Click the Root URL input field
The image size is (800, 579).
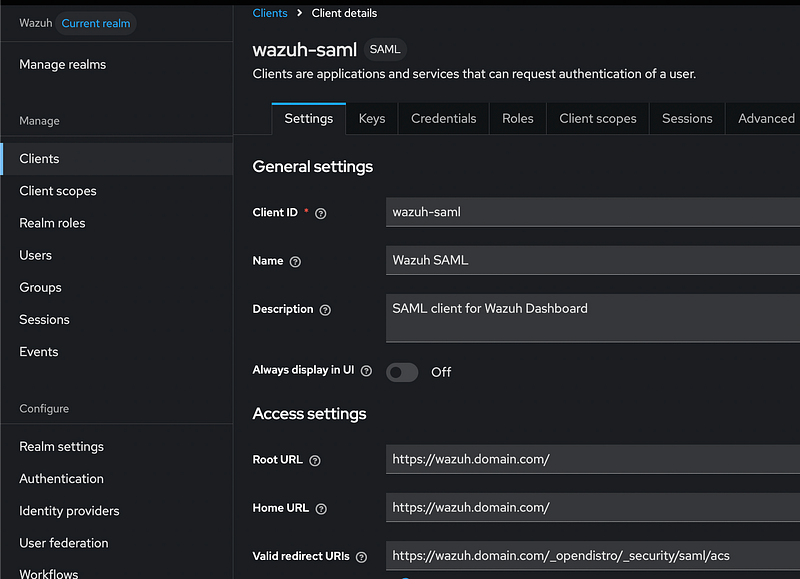pos(593,459)
